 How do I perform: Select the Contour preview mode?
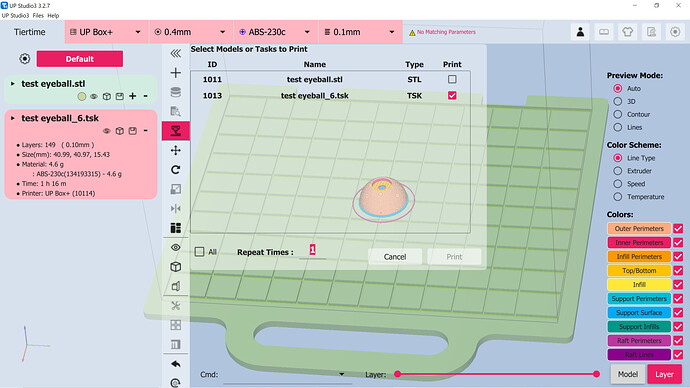tap(618, 114)
